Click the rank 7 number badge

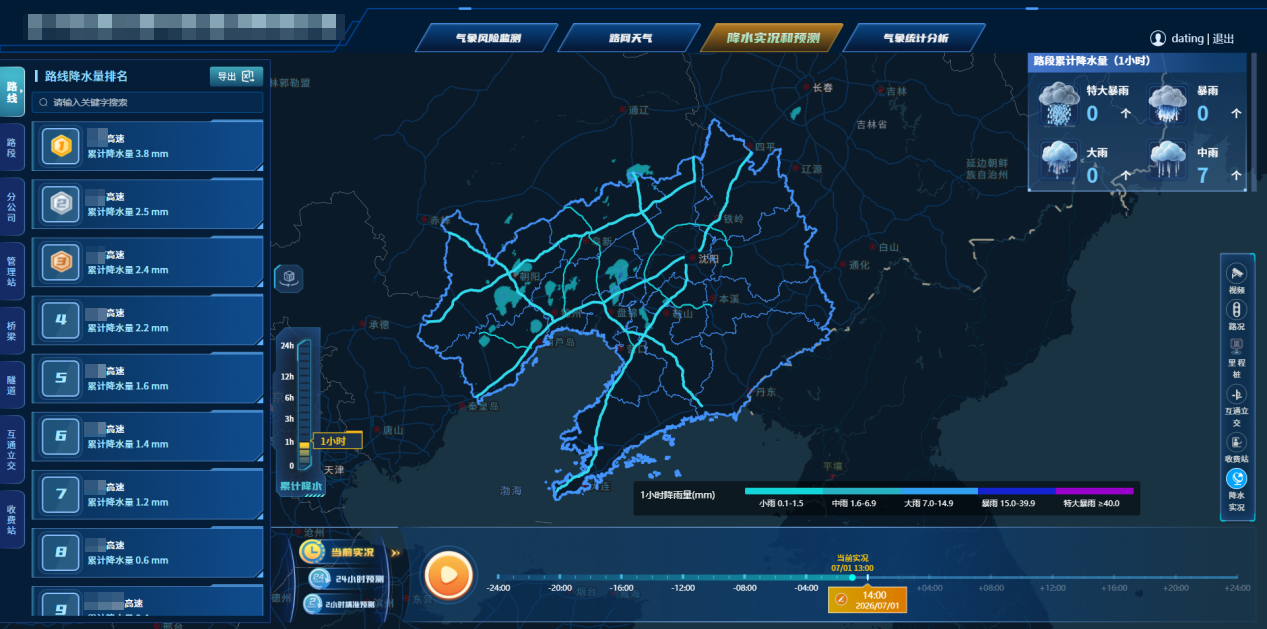tap(60, 494)
